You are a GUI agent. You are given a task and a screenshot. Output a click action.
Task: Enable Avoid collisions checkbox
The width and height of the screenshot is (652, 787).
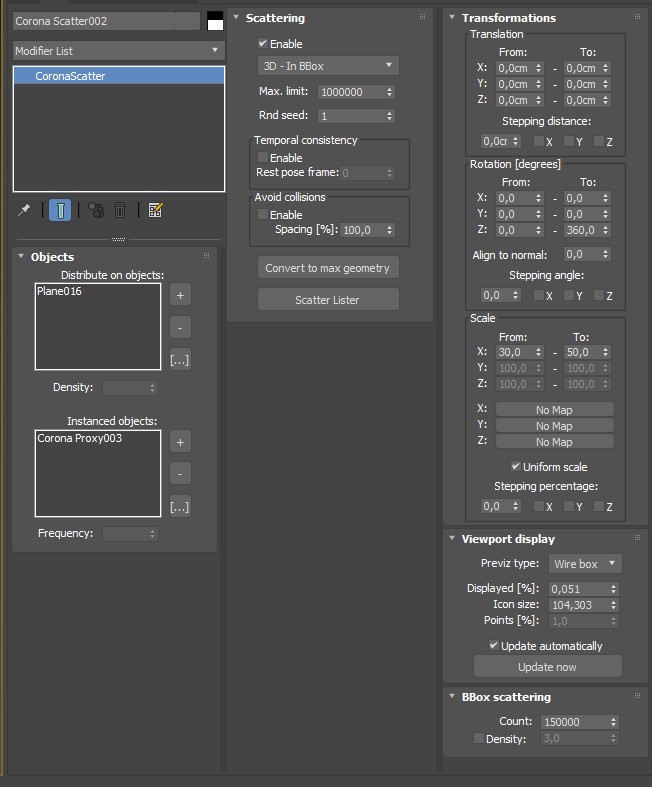pyautogui.click(x=263, y=215)
